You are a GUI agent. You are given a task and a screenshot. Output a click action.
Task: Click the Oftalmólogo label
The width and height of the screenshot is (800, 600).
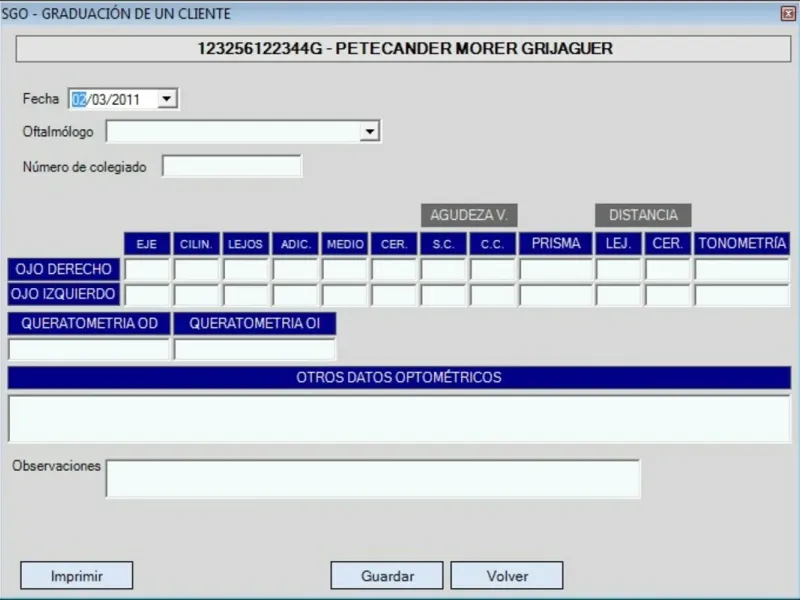pos(58,132)
